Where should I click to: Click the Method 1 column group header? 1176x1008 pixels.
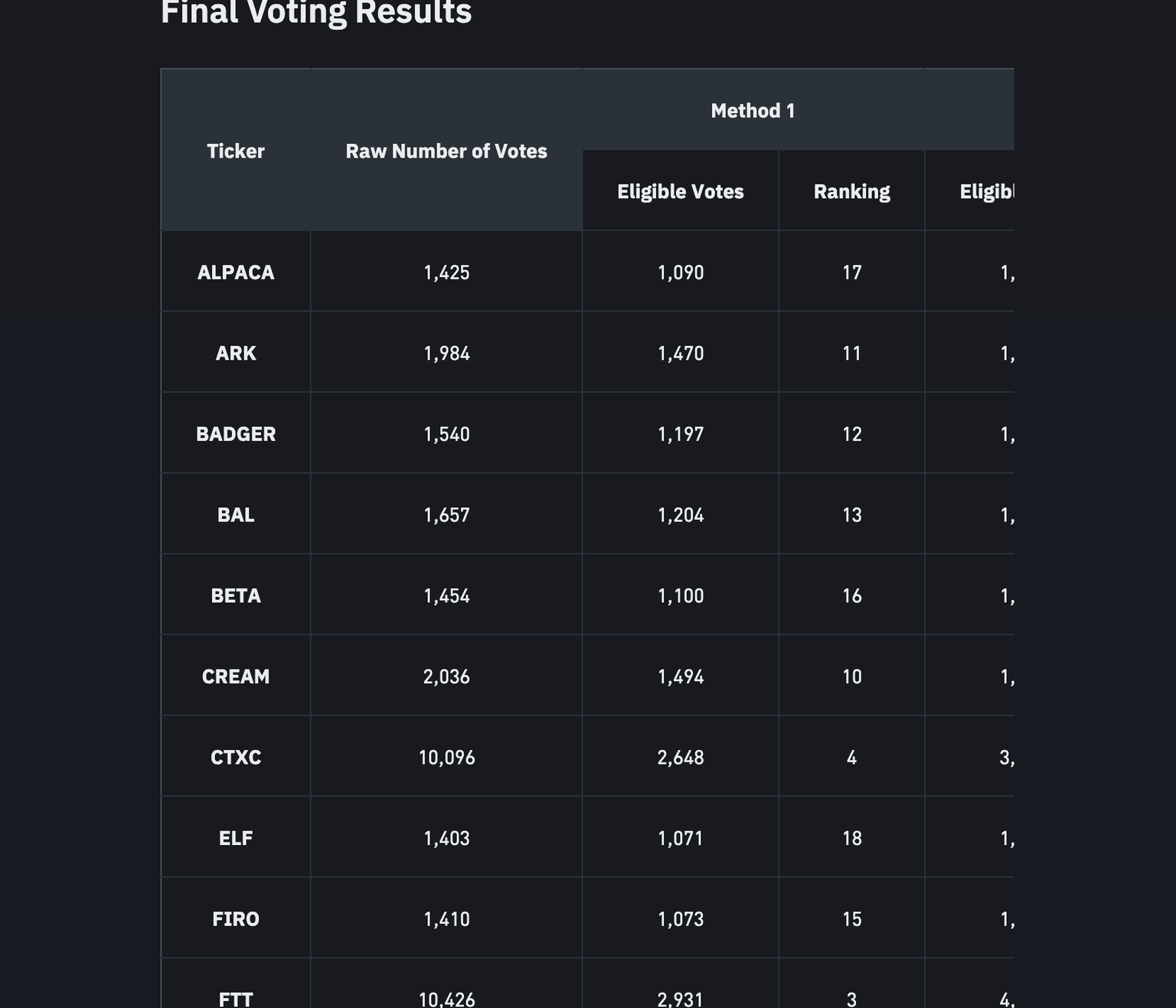(x=753, y=111)
